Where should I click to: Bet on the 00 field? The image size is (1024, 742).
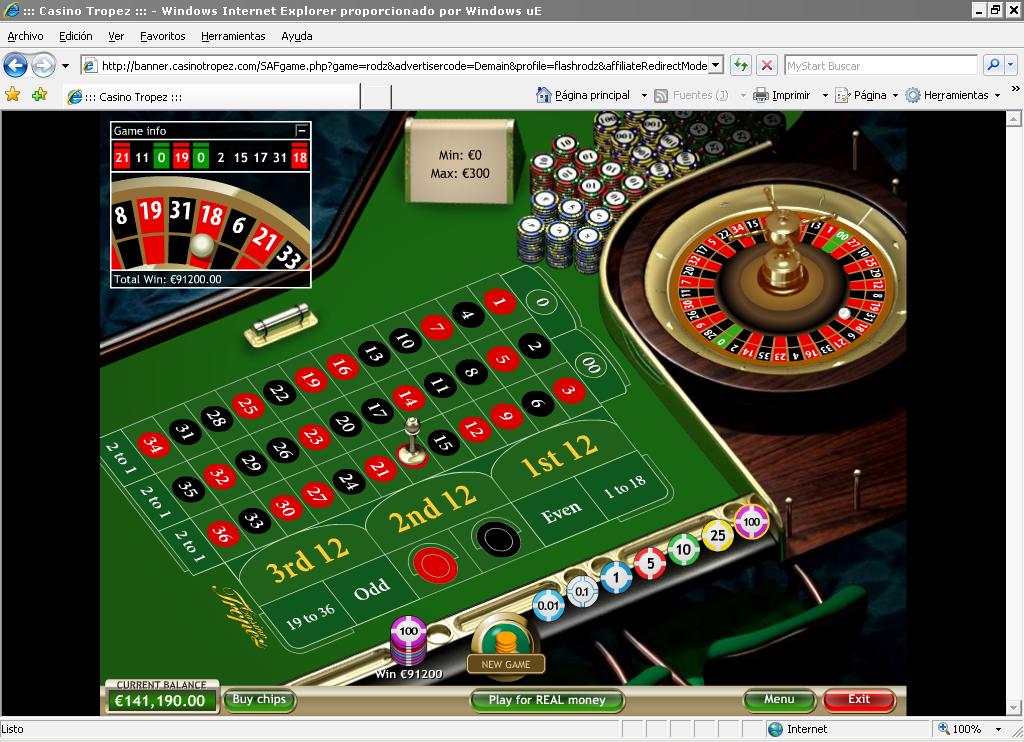[591, 365]
